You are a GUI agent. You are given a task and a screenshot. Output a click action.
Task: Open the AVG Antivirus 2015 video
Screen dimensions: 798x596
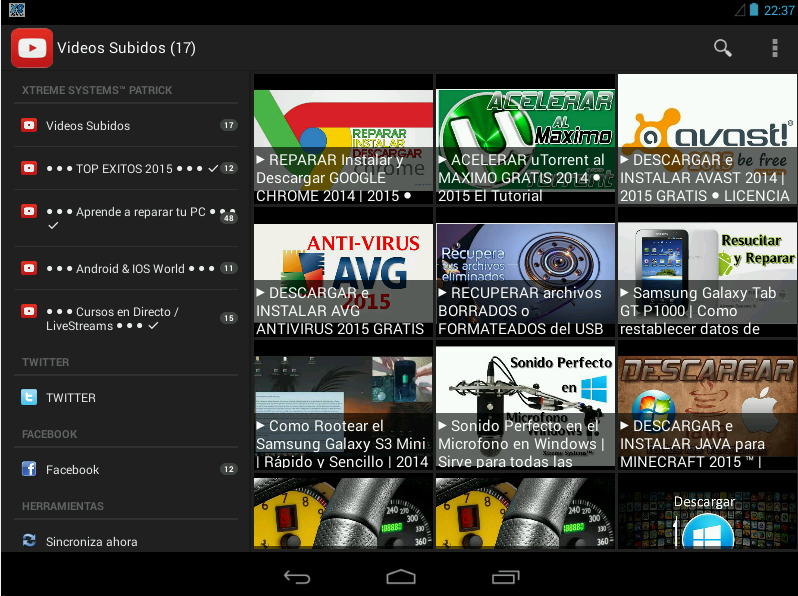[x=343, y=272]
